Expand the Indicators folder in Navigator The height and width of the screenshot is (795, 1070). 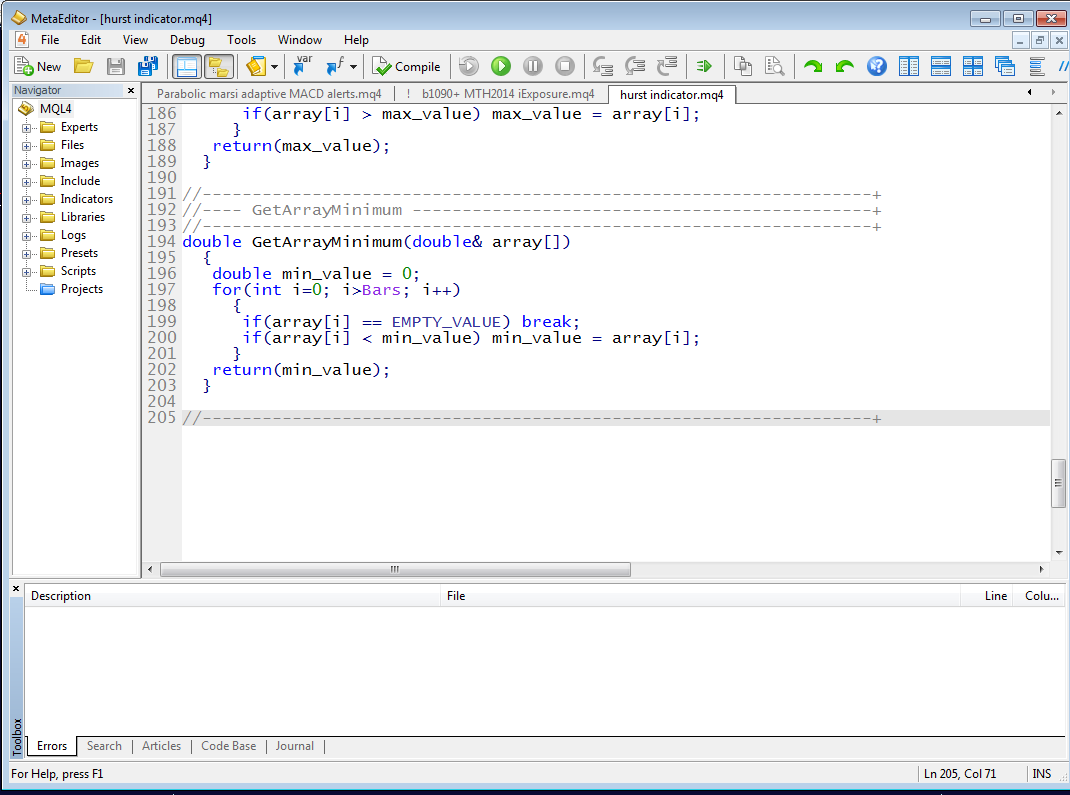coord(27,199)
